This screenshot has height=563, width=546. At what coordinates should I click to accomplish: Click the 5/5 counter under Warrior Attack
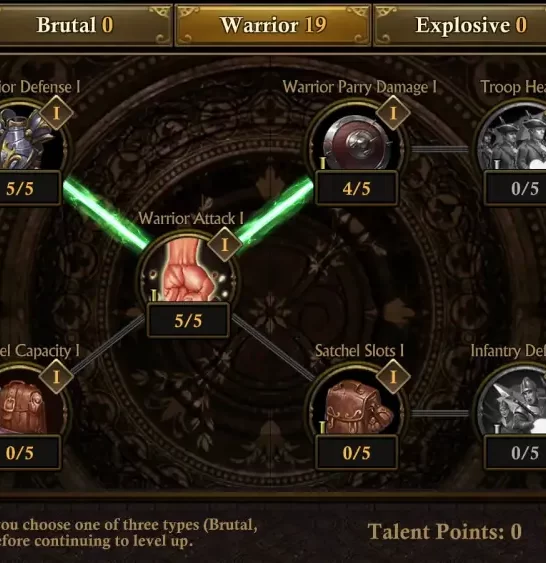pyautogui.click(x=188, y=320)
